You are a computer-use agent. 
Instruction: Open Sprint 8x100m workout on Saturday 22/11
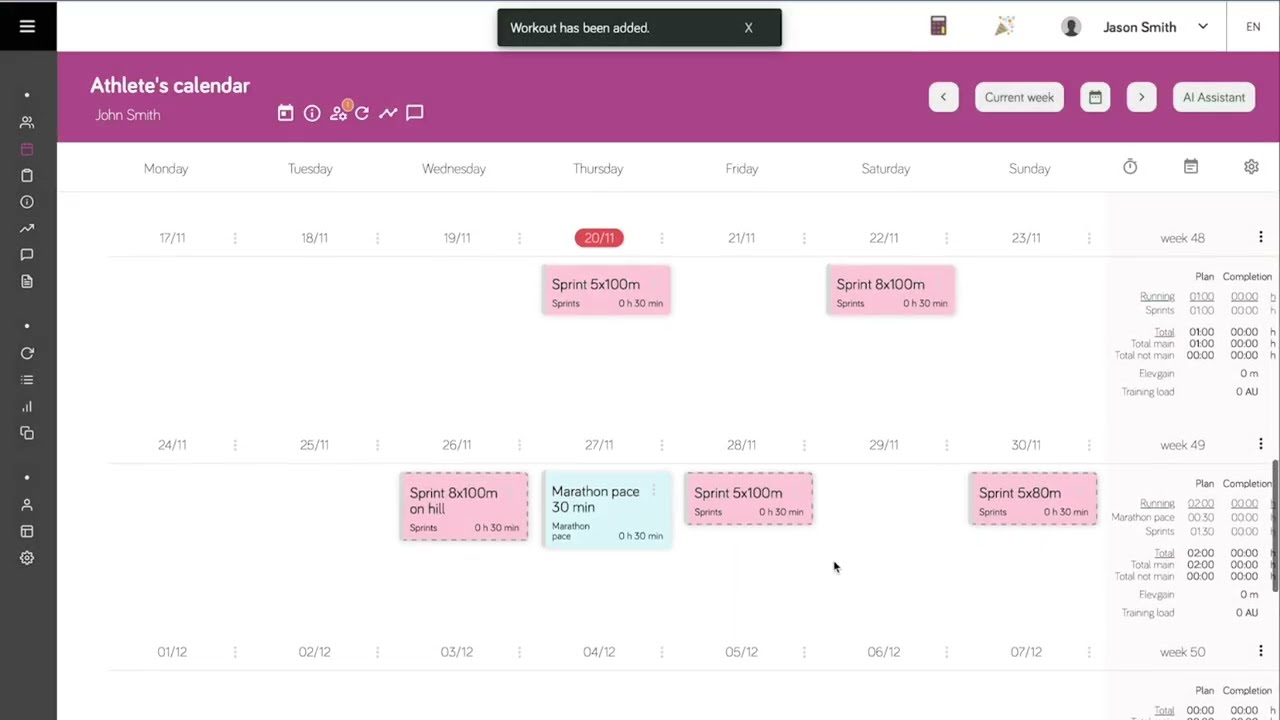[x=891, y=290]
